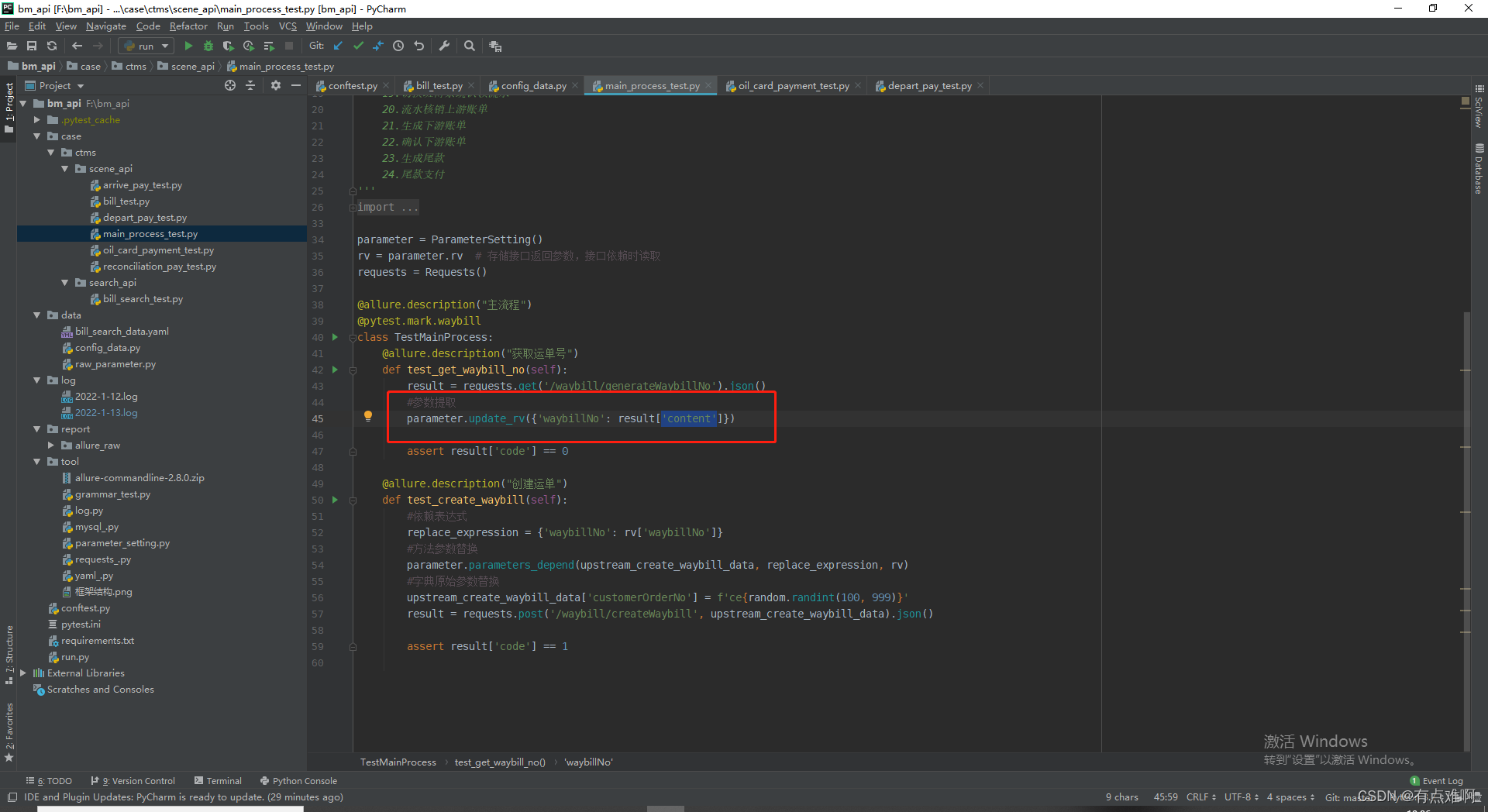The height and width of the screenshot is (812, 1488).
Task: Change the CRLF line separator in the status bar
Action: pyautogui.click(x=1200, y=797)
